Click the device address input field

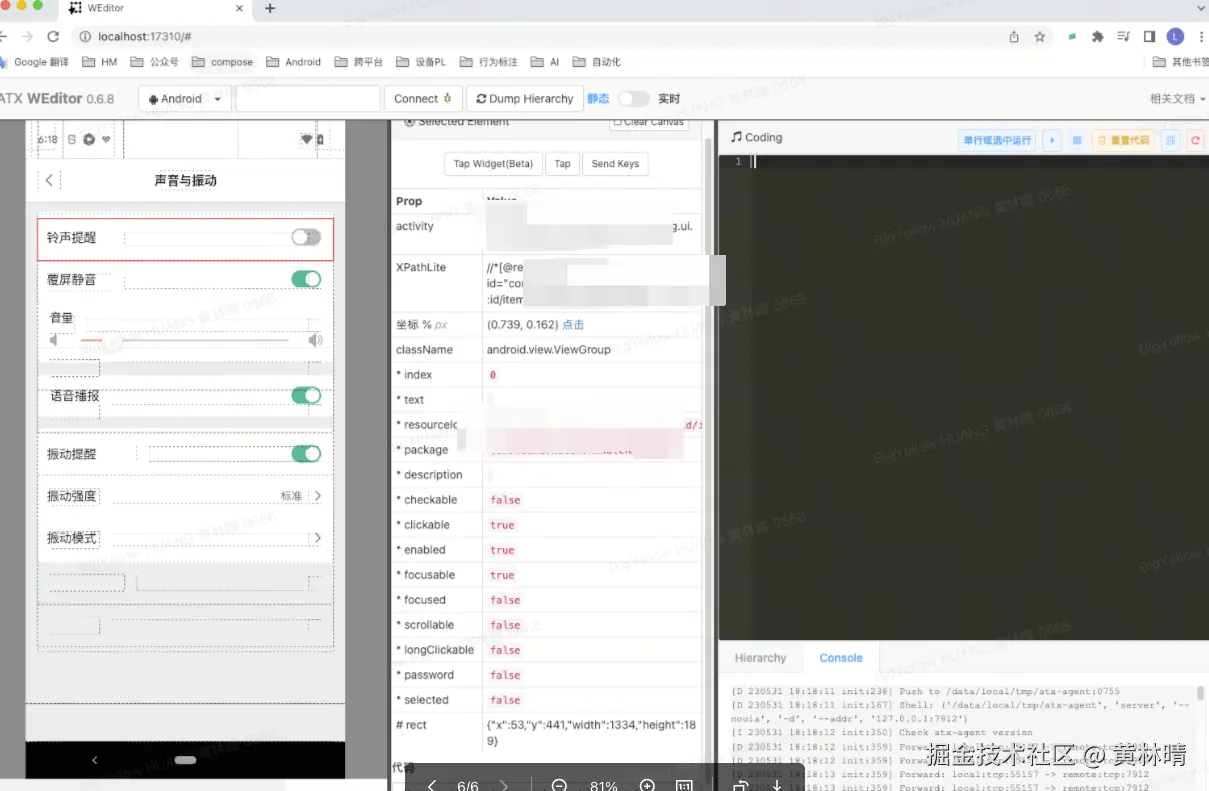pyautogui.click(x=307, y=99)
